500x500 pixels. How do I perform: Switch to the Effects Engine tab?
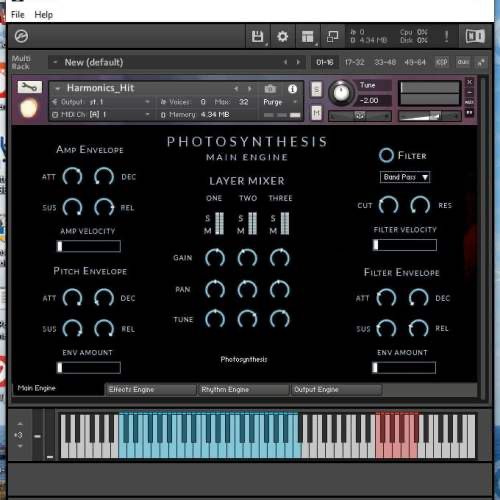pos(150,389)
